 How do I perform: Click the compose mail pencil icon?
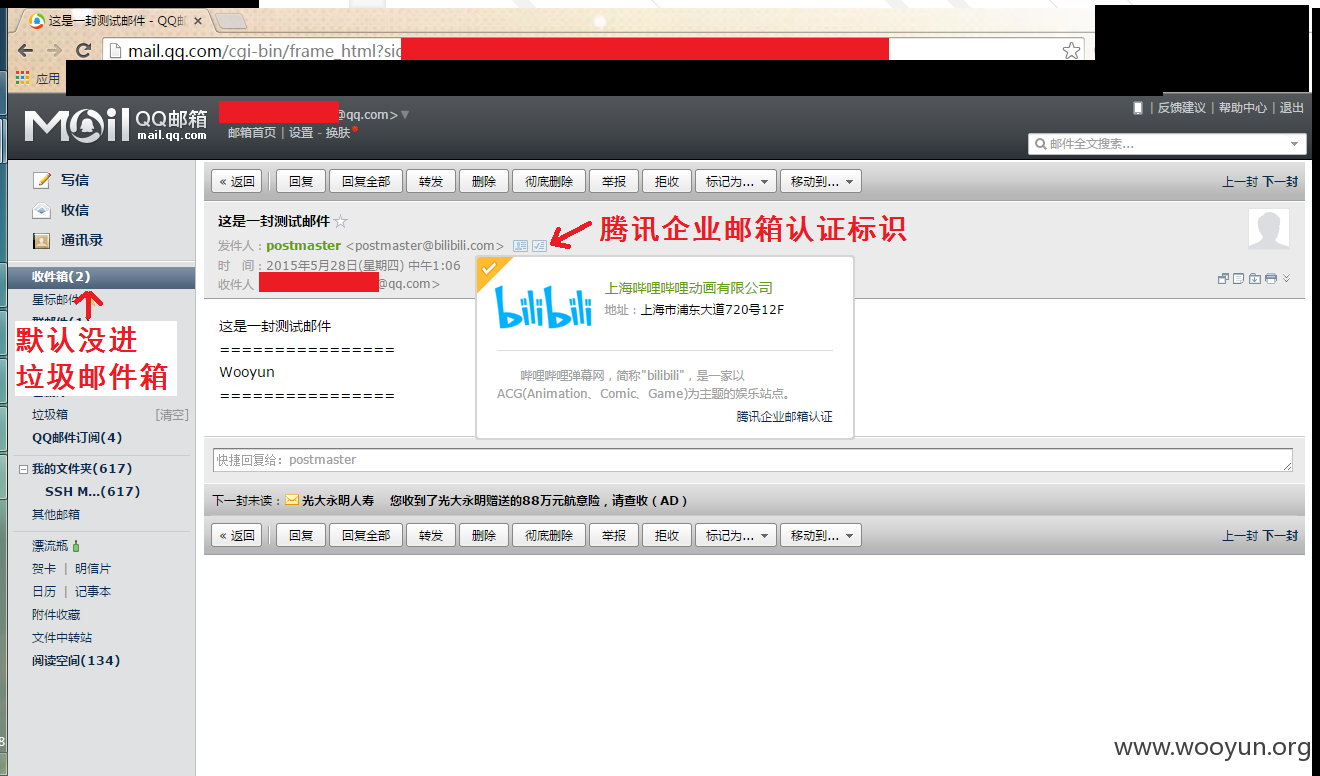[42, 180]
